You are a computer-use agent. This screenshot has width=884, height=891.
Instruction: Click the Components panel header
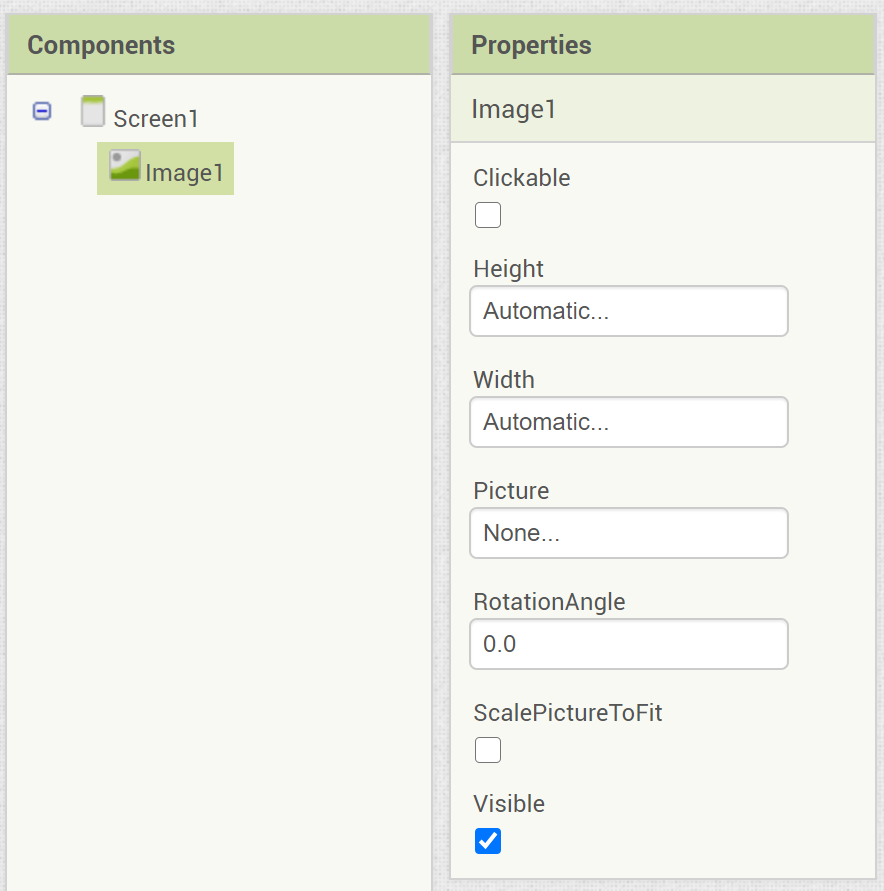101,45
